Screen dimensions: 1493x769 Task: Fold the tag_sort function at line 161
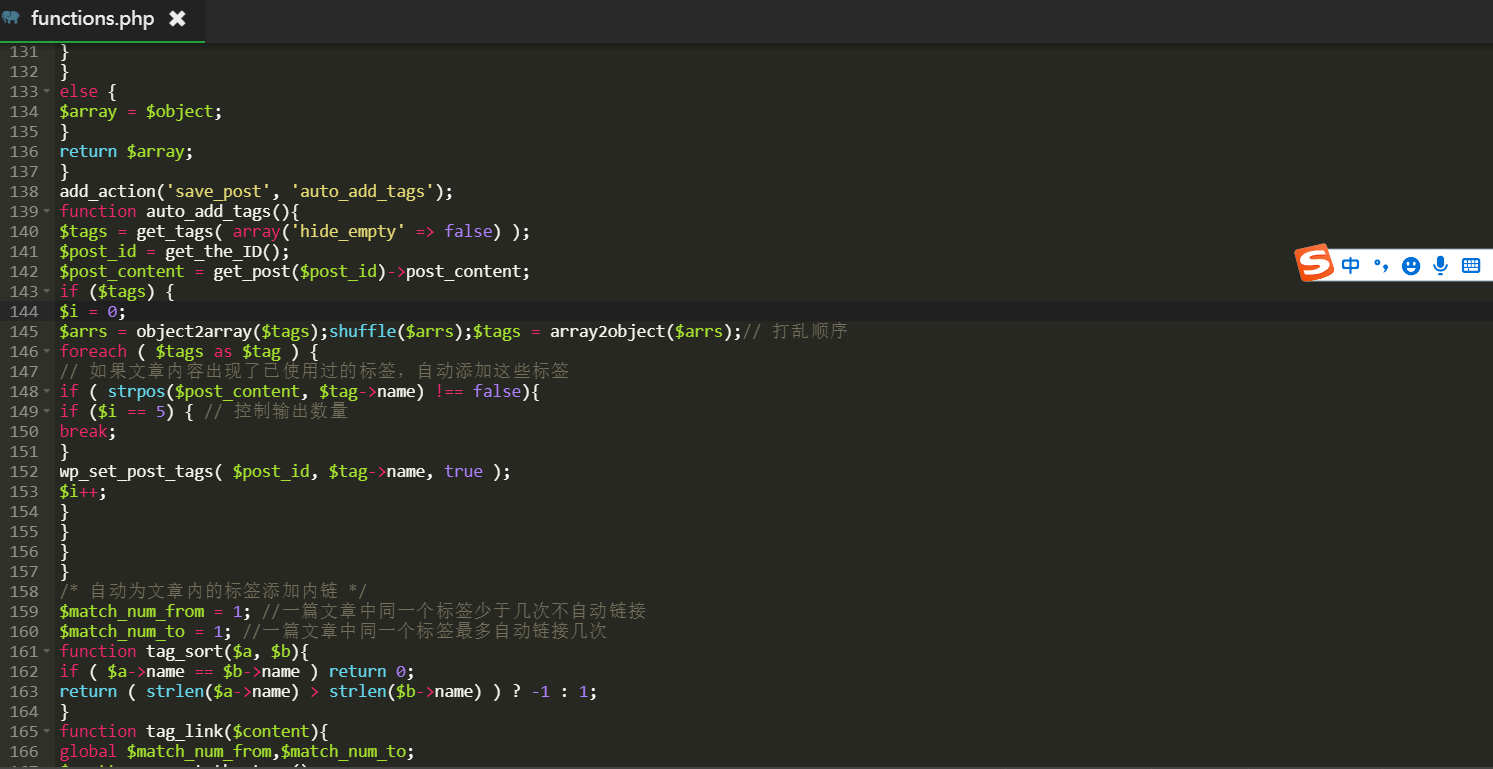coord(47,651)
